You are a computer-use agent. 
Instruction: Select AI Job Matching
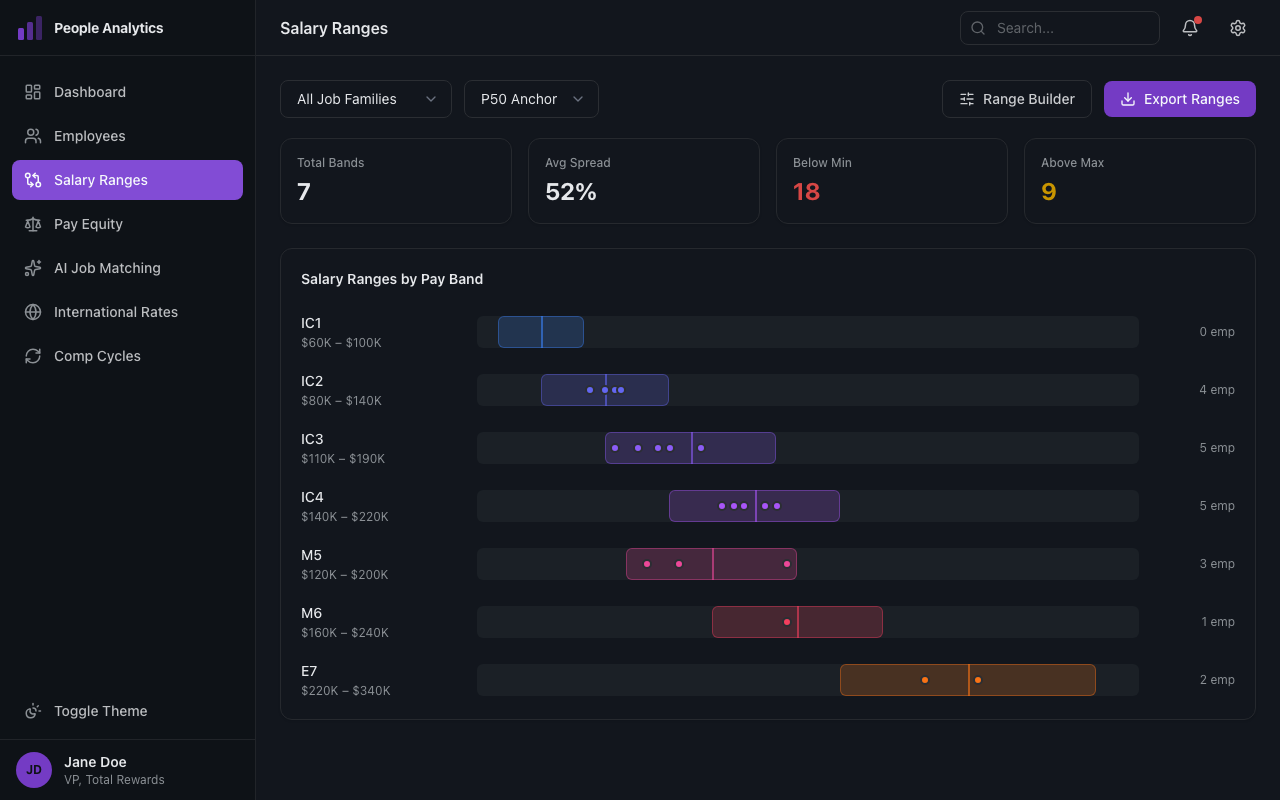(x=33, y=267)
